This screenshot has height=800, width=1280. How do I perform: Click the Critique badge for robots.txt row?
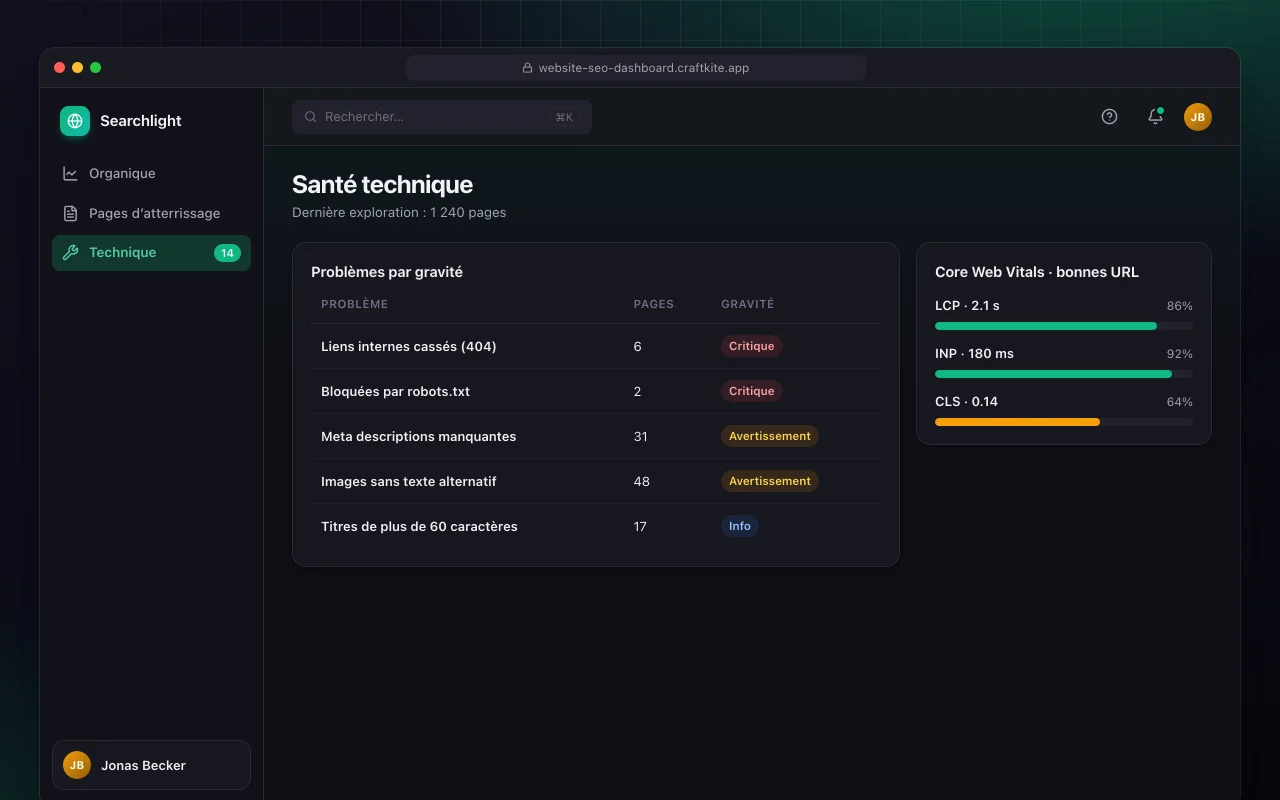[x=752, y=391]
